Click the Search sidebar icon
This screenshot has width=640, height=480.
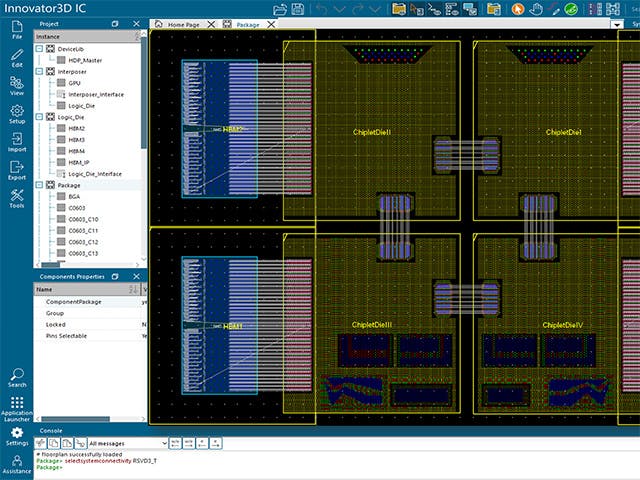point(17,378)
